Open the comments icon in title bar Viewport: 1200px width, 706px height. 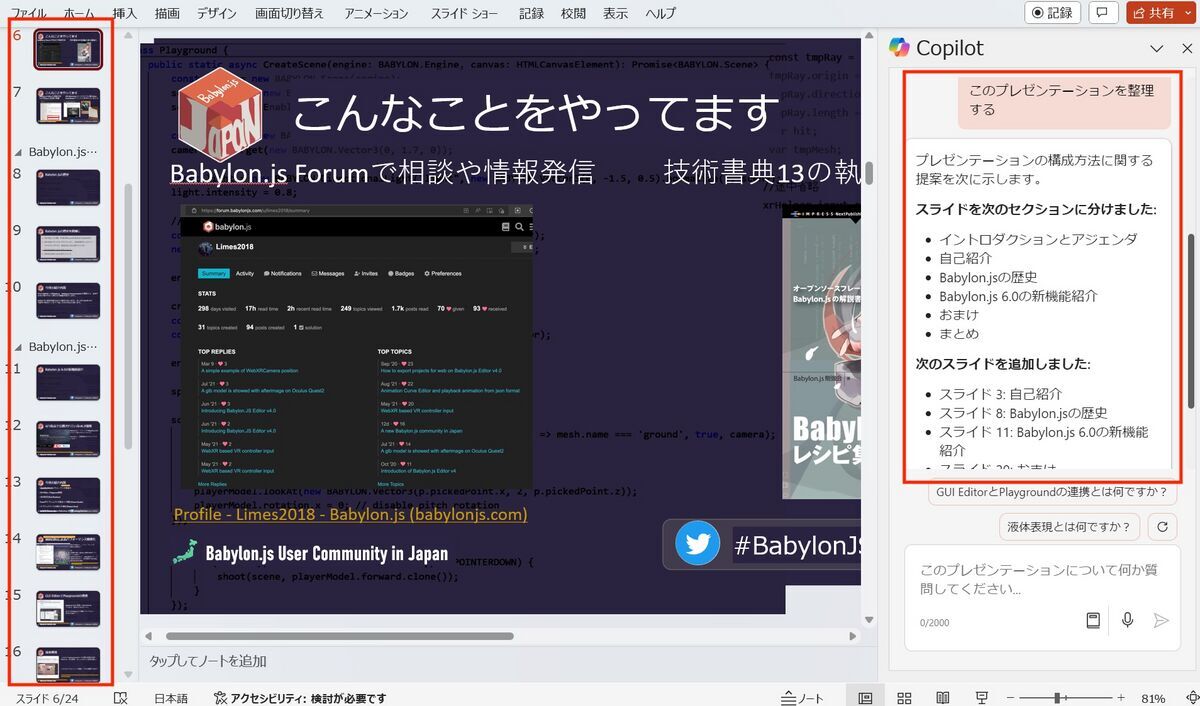point(1102,13)
